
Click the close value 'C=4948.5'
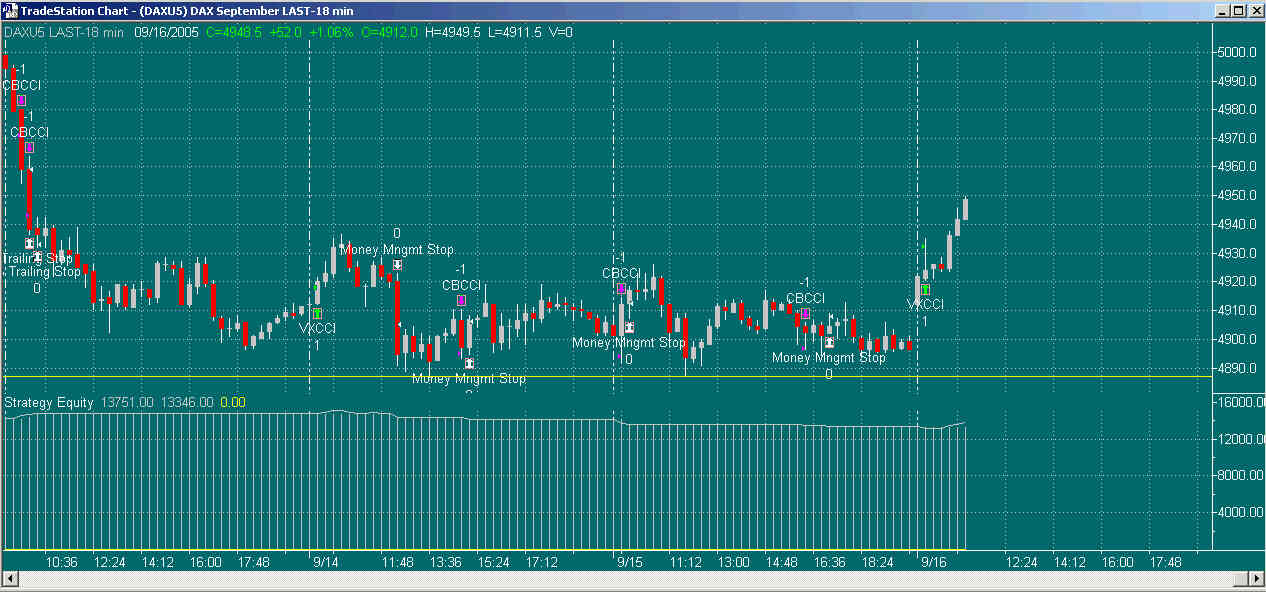coord(234,32)
